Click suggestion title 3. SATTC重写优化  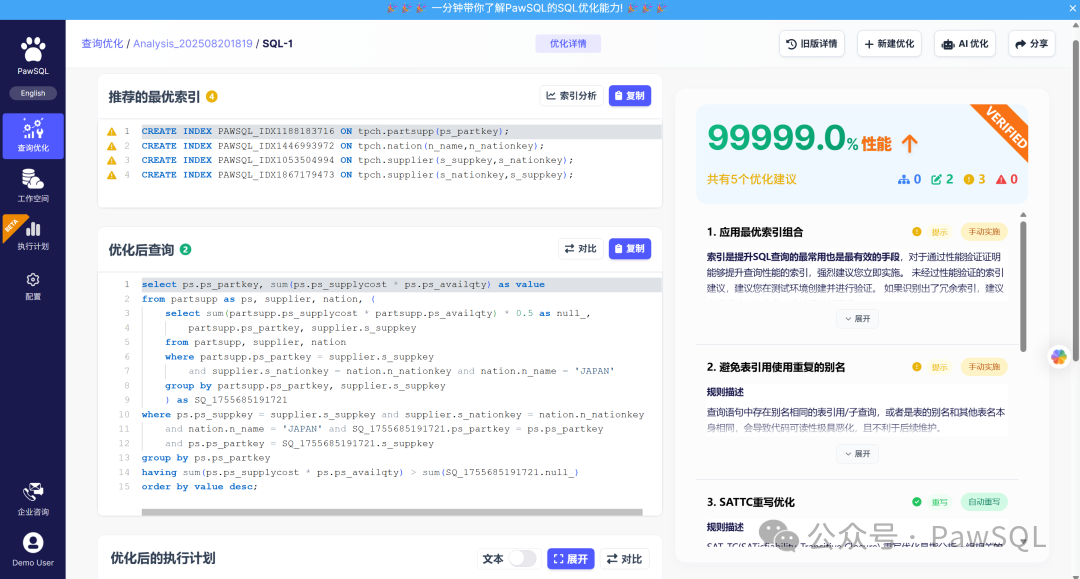coord(751,502)
